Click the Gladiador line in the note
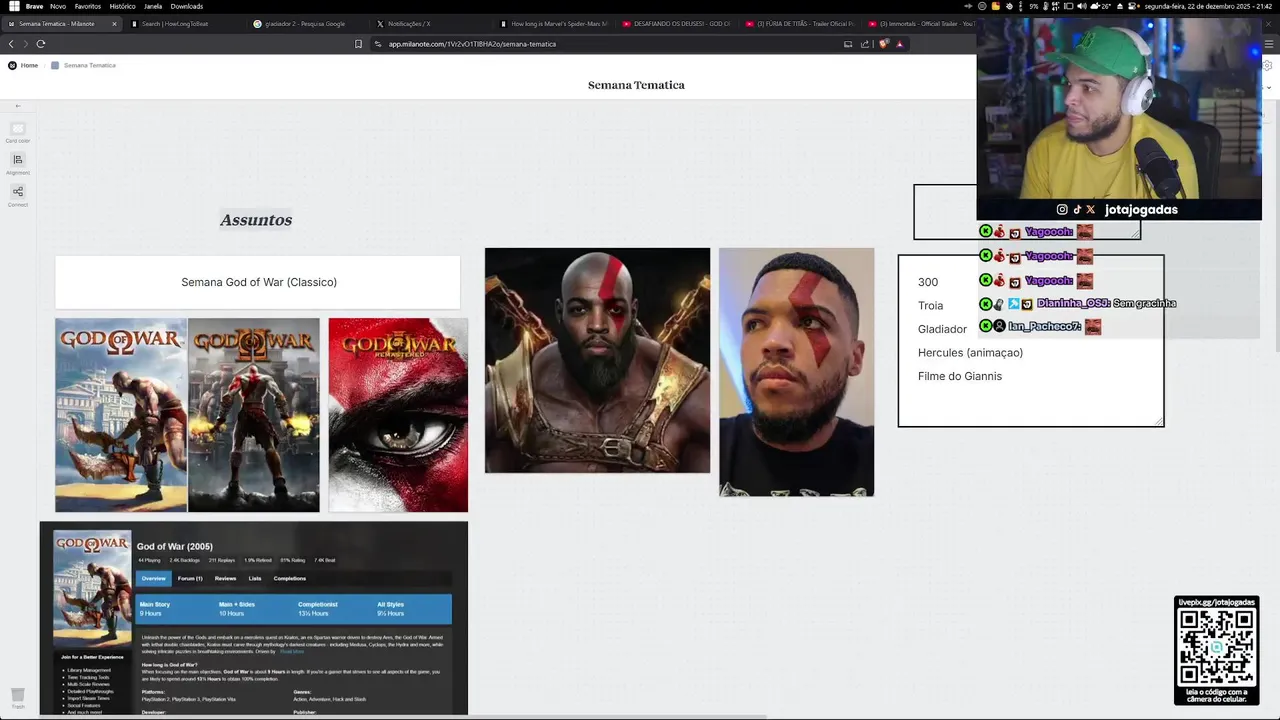Image resolution: width=1280 pixels, height=720 pixels. tap(942, 329)
